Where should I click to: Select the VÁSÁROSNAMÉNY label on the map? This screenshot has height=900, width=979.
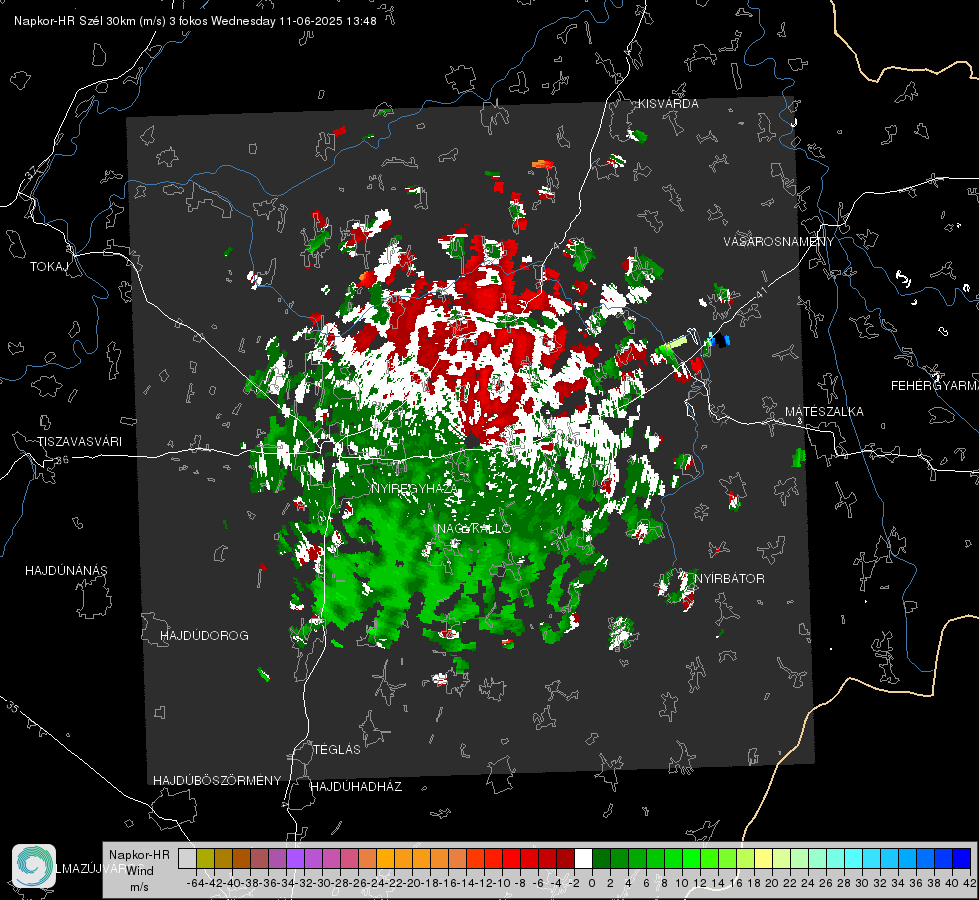click(x=779, y=242)
